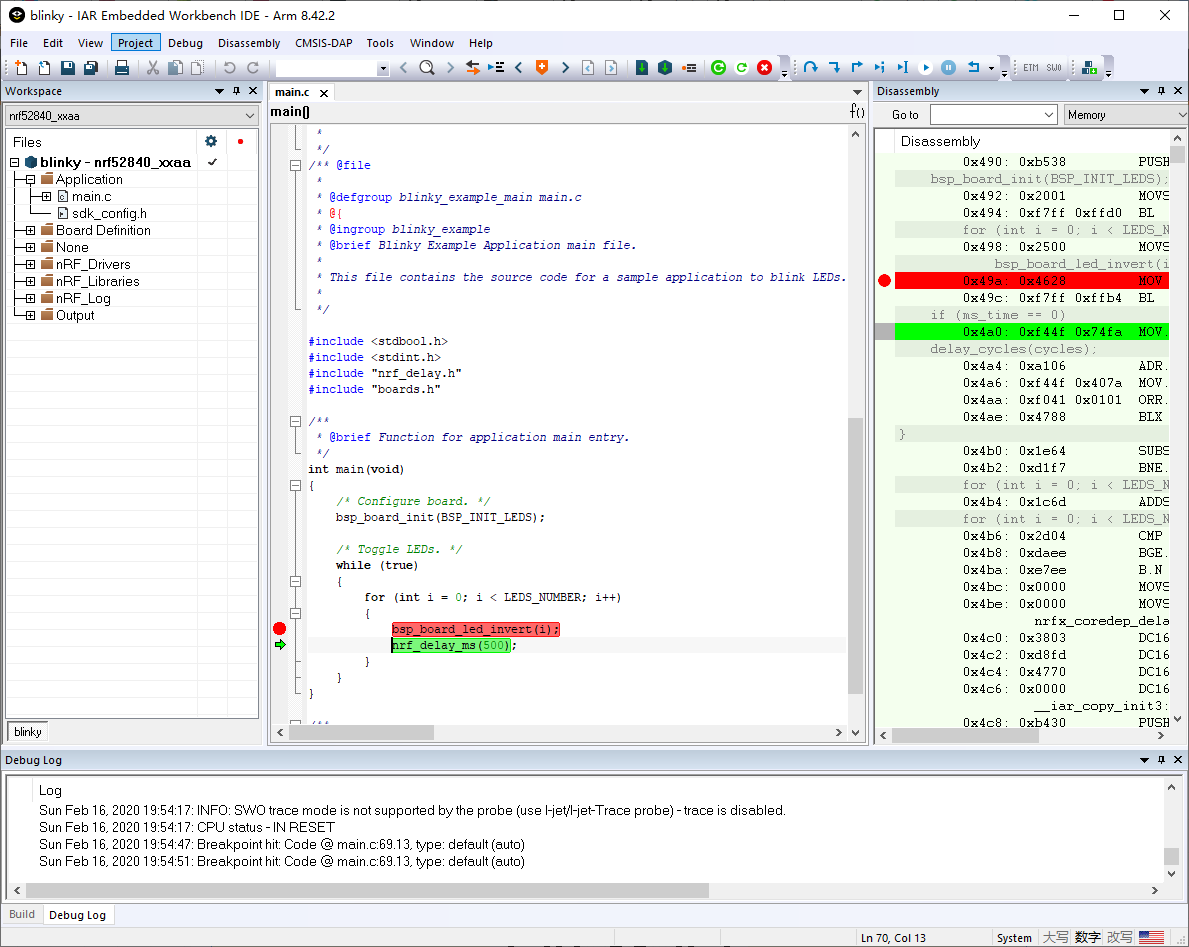Open the toolbar quick search dropdown
Screen dimensions: 1189x947
tap(383, 68)
